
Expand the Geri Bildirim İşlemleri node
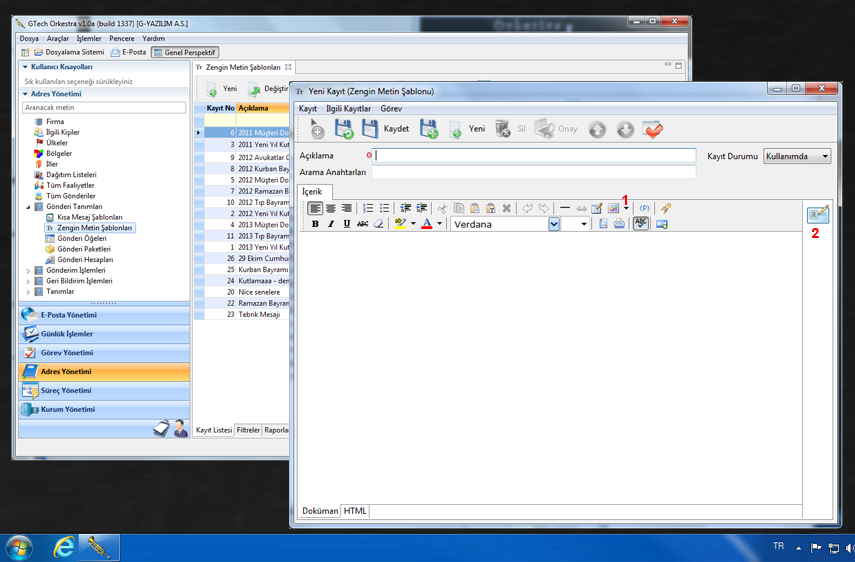tap(28, 281)
